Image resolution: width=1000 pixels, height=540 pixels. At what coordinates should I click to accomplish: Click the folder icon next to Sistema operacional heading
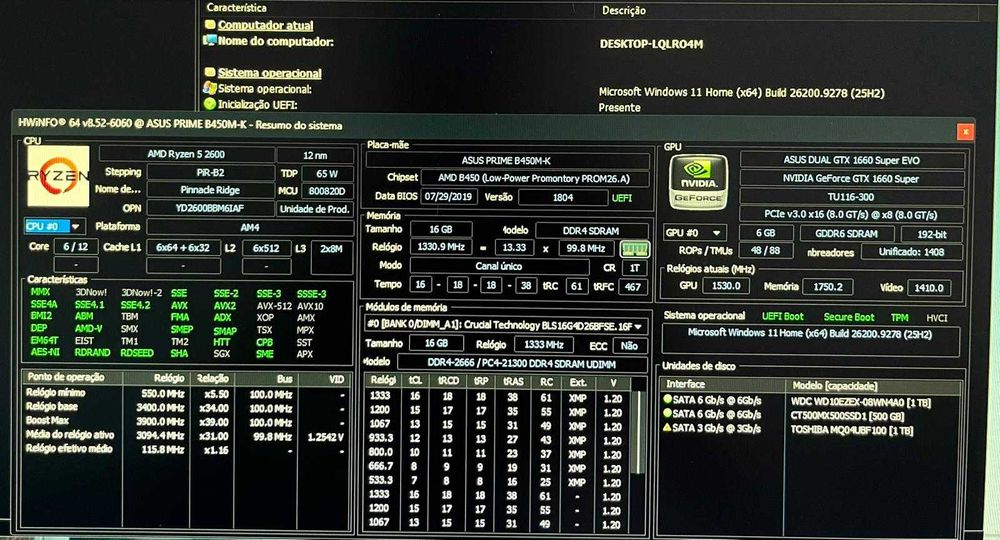[x=210, y=73]
